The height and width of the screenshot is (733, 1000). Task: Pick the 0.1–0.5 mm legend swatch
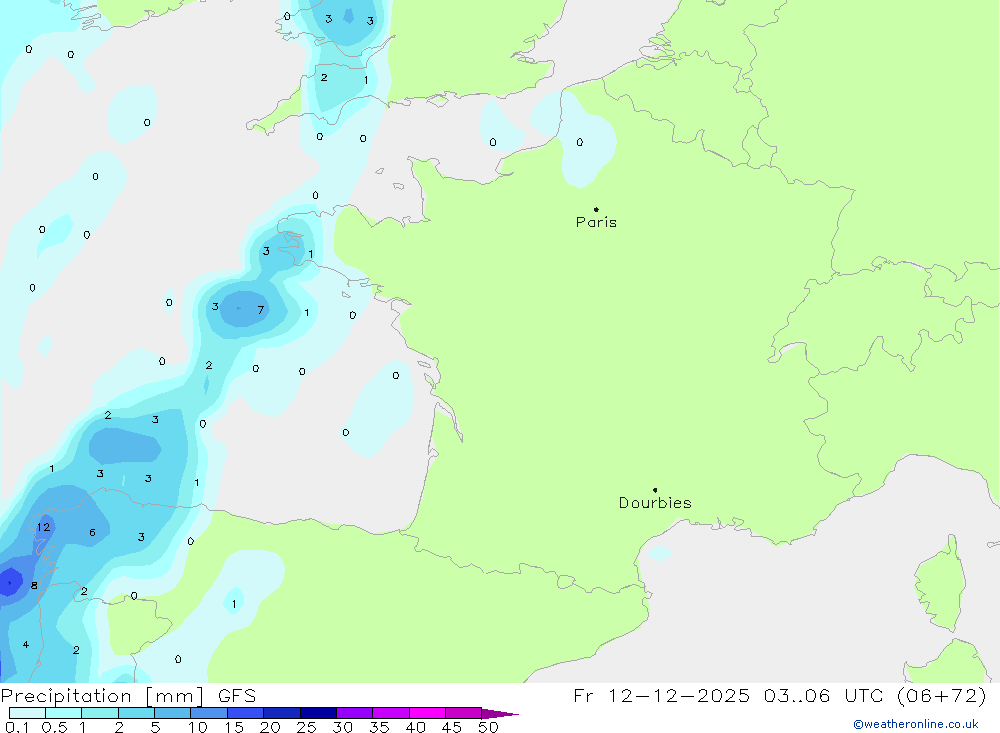pos(27,713)
